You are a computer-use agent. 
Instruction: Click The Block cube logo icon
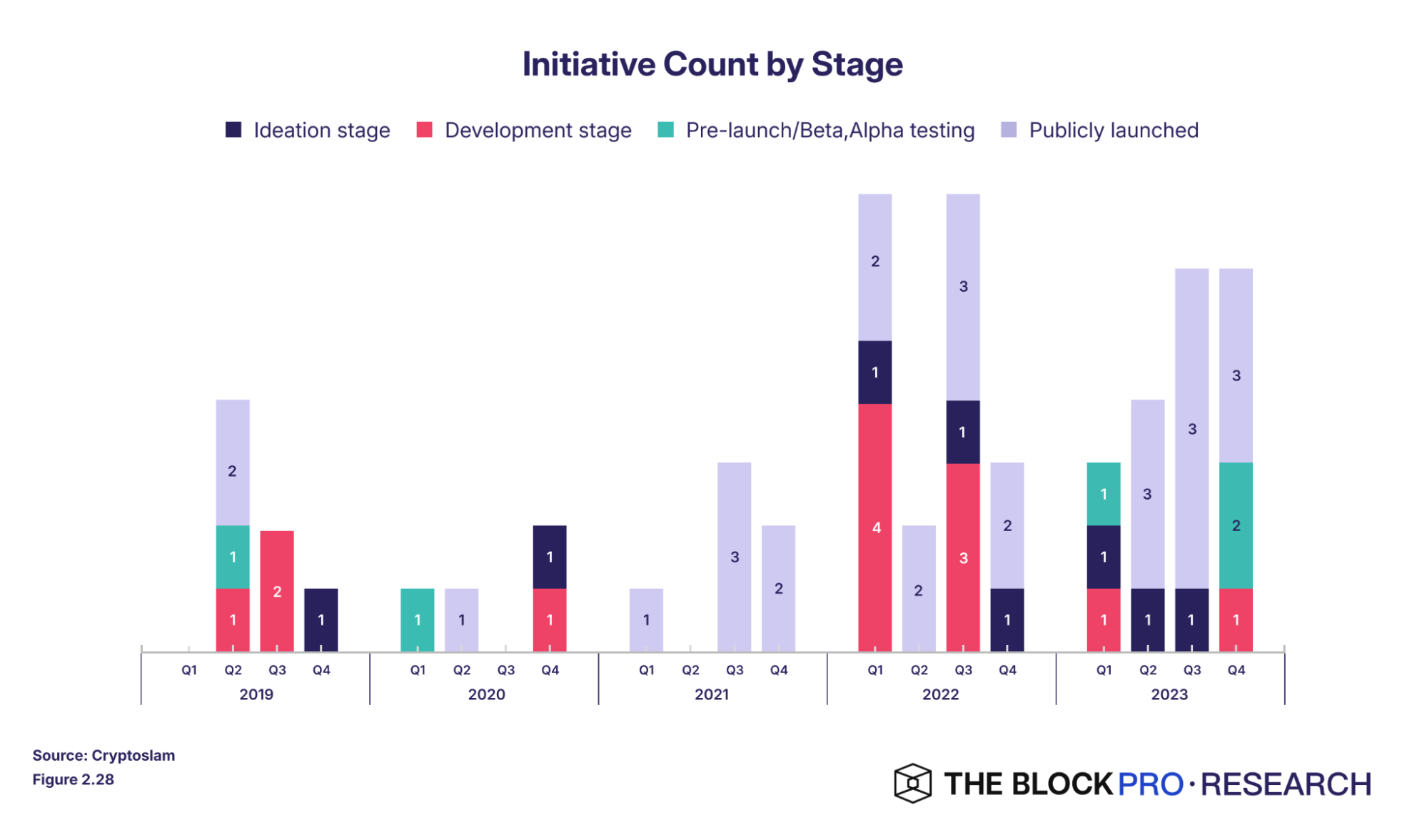click(x=912, y=783)
